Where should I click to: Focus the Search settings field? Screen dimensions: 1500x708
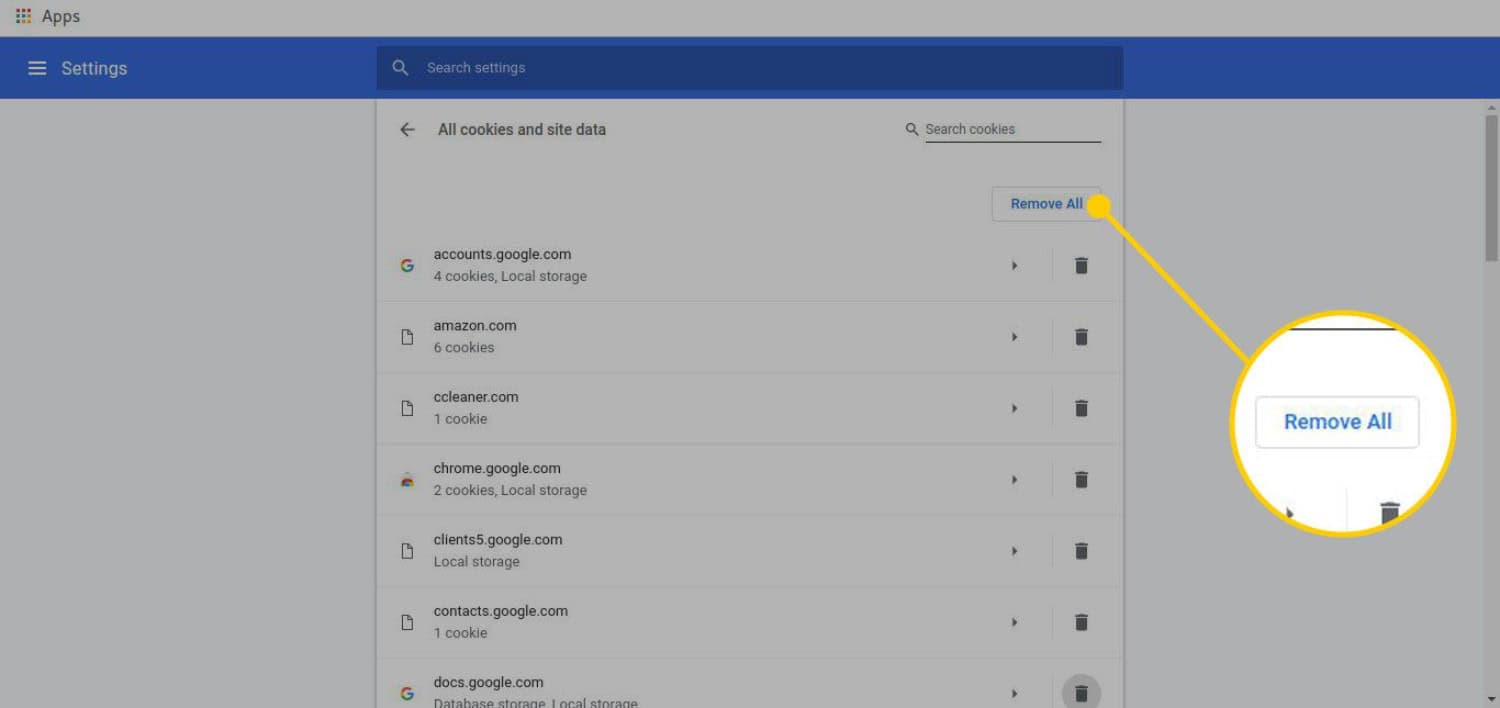pyautogui.click(x=750, y=68)
